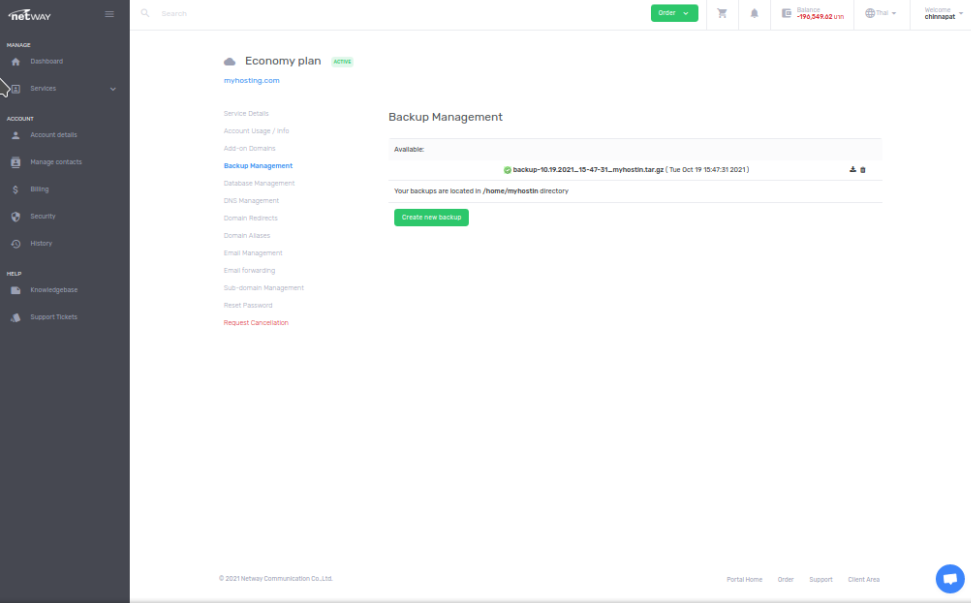Download the backup tar.gz file
The height and width of the screenshot is (603, 971).
tap(852, 170)
